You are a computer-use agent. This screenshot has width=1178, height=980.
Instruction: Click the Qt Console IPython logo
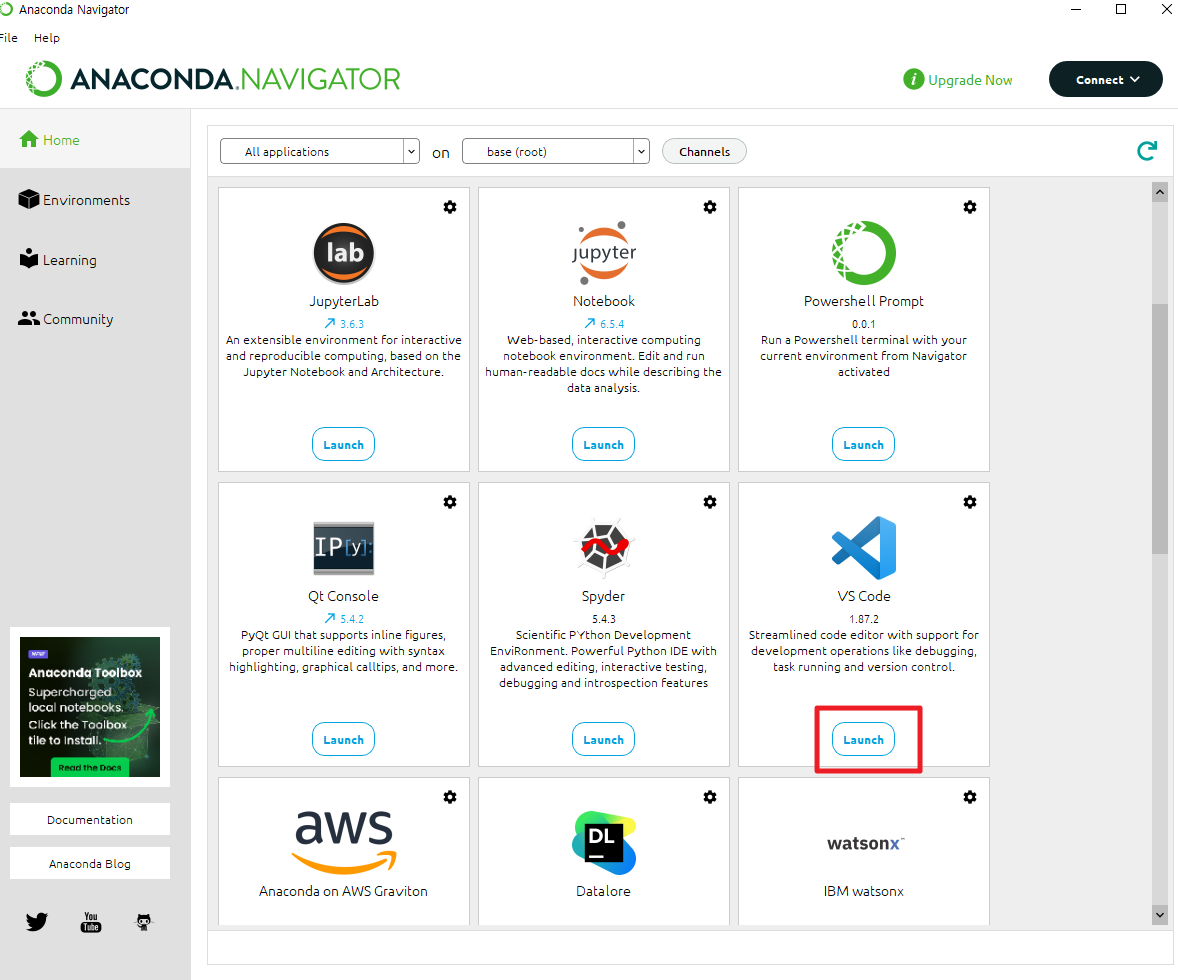[x=343, y=547]
